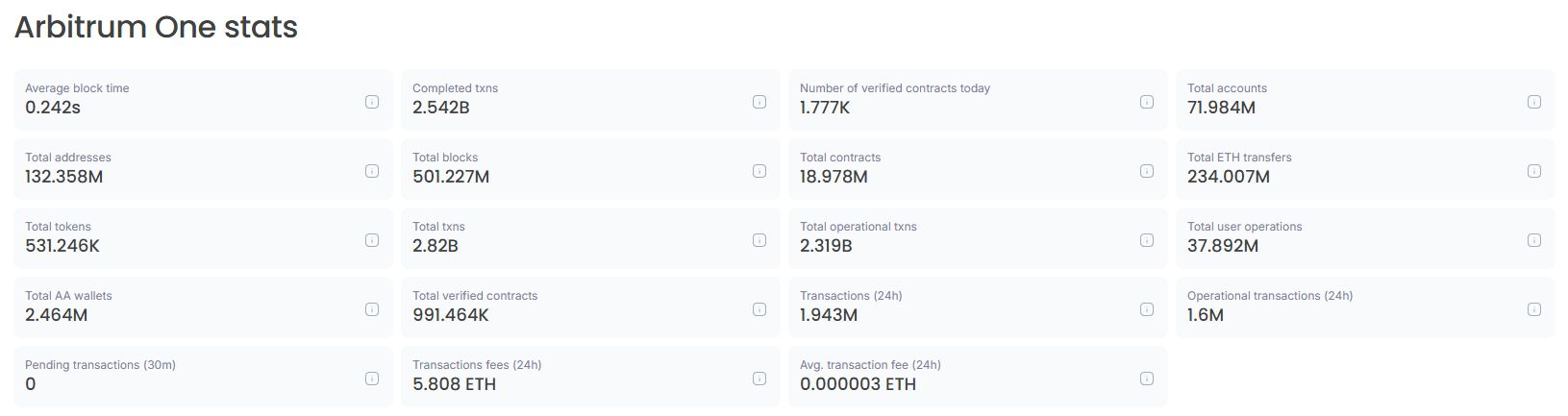Select the 1.6M value

[1206, 315]
